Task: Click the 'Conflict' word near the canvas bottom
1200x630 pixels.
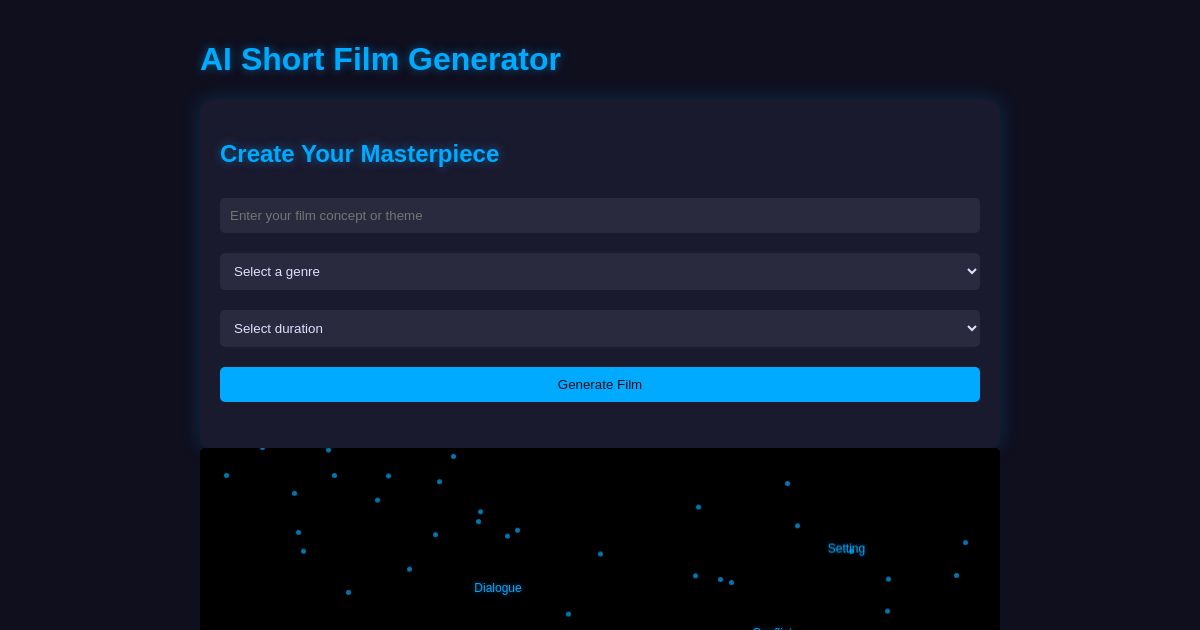Action: pyautogui.click(x=773, y=628)
